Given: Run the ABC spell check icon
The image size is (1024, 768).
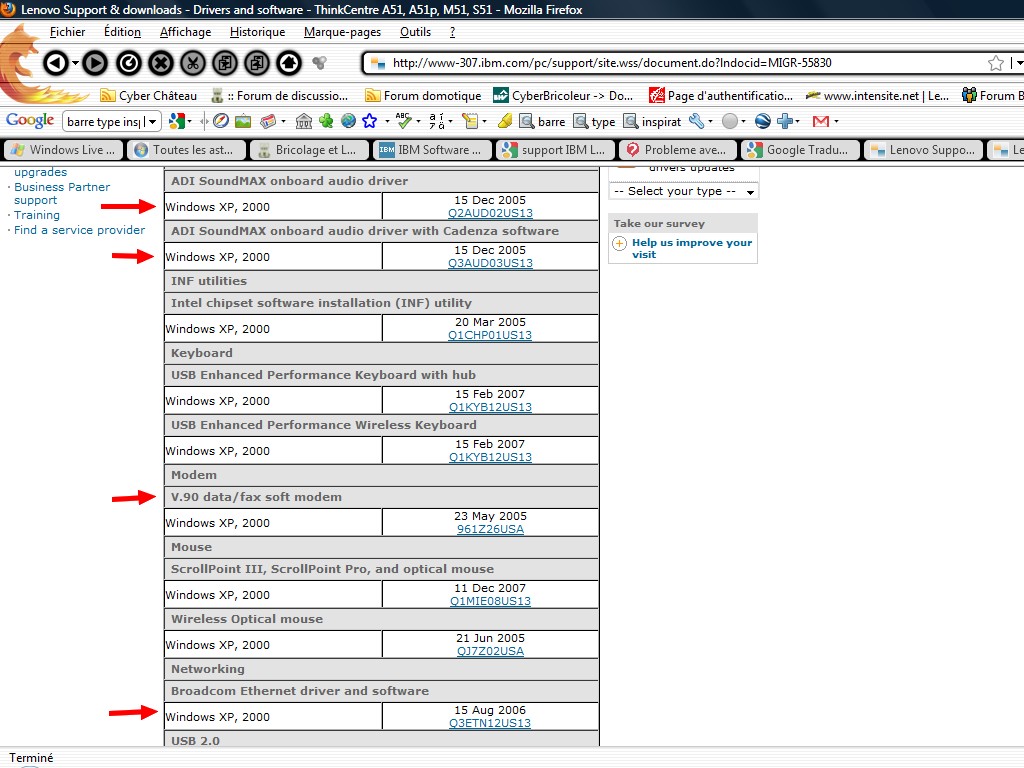Looking at the screenshot, I should 404,120.
